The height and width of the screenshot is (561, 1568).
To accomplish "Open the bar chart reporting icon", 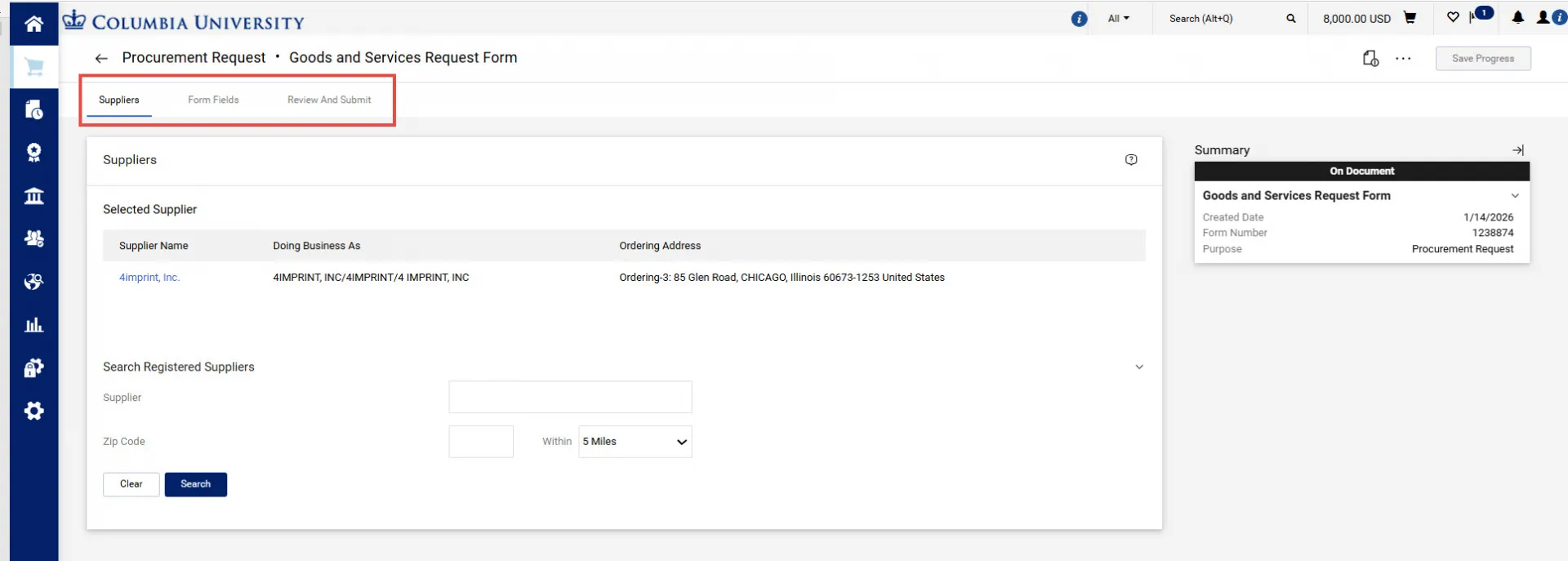I will [x=33, y=325].
